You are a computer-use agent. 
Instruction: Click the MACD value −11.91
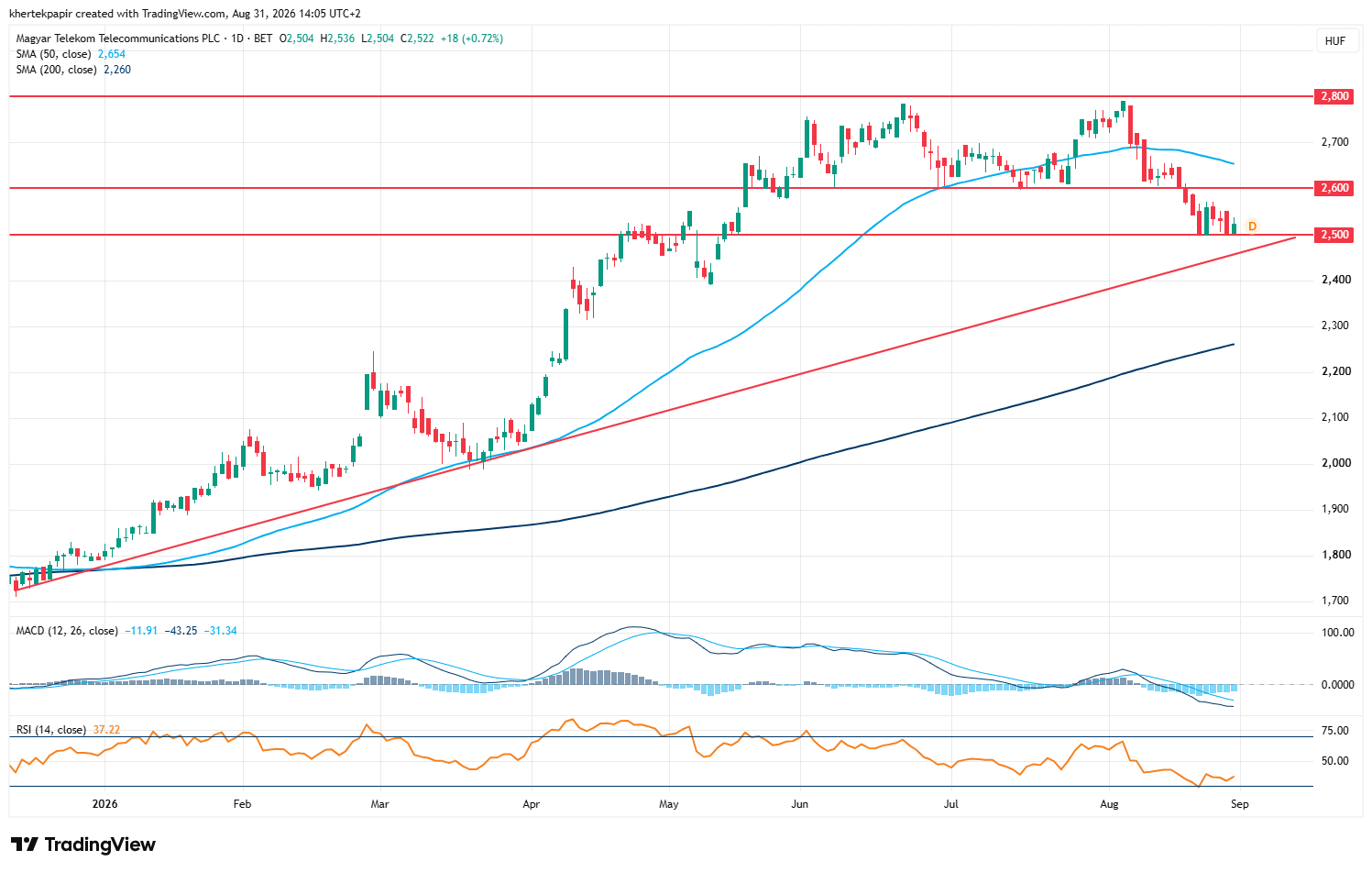142,631
